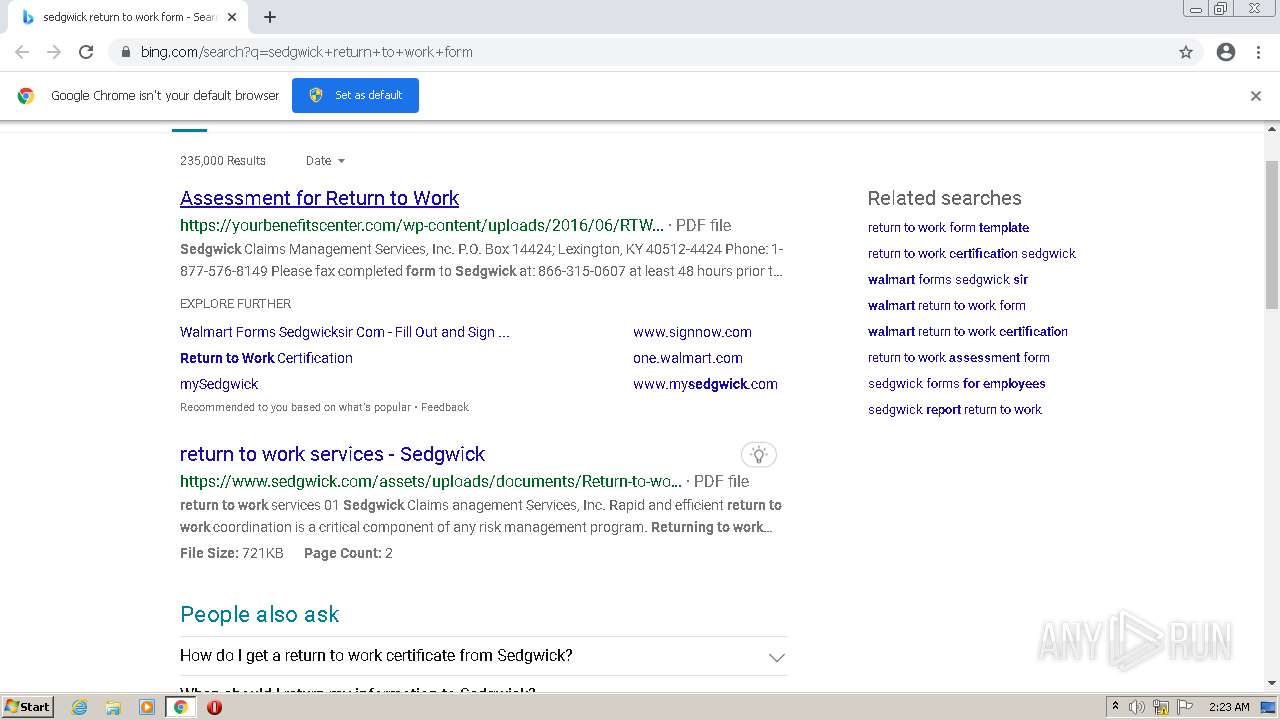Screen dimensions: 1280x720
Task: Open return to work services - Sedgwick result
Action: (x=333, y=454)
